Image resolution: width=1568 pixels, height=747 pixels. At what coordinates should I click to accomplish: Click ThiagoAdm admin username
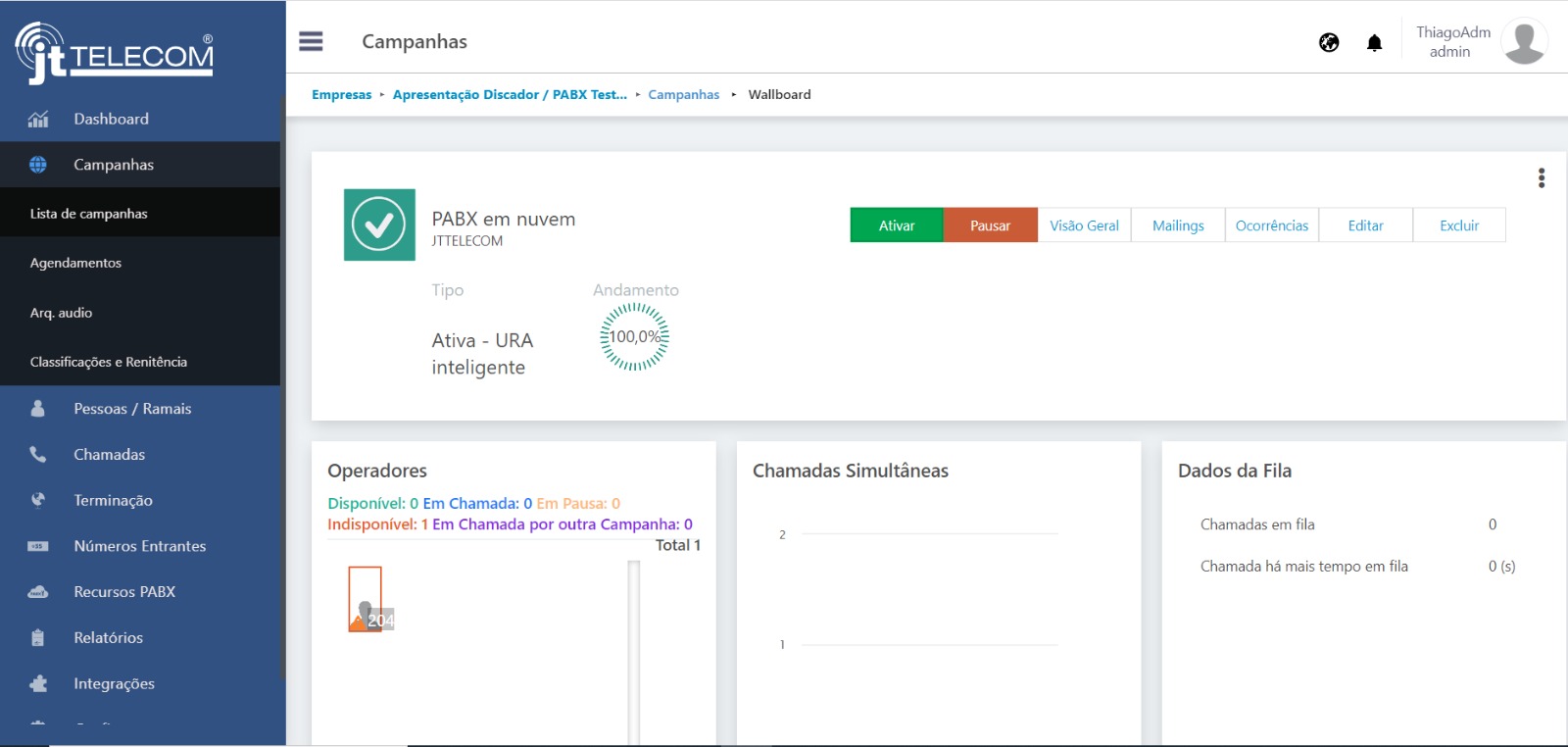pos(1452,41)
